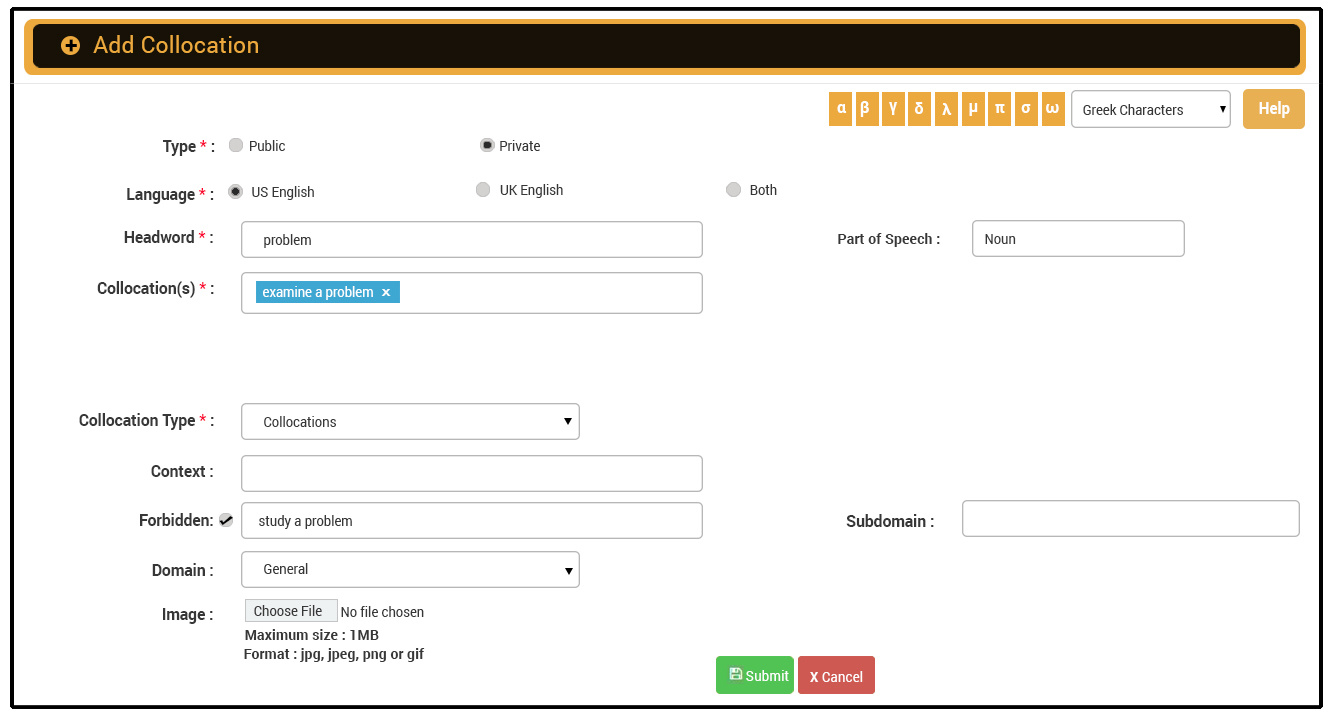Insert the gamma Greek character

(x=893, y=109)
